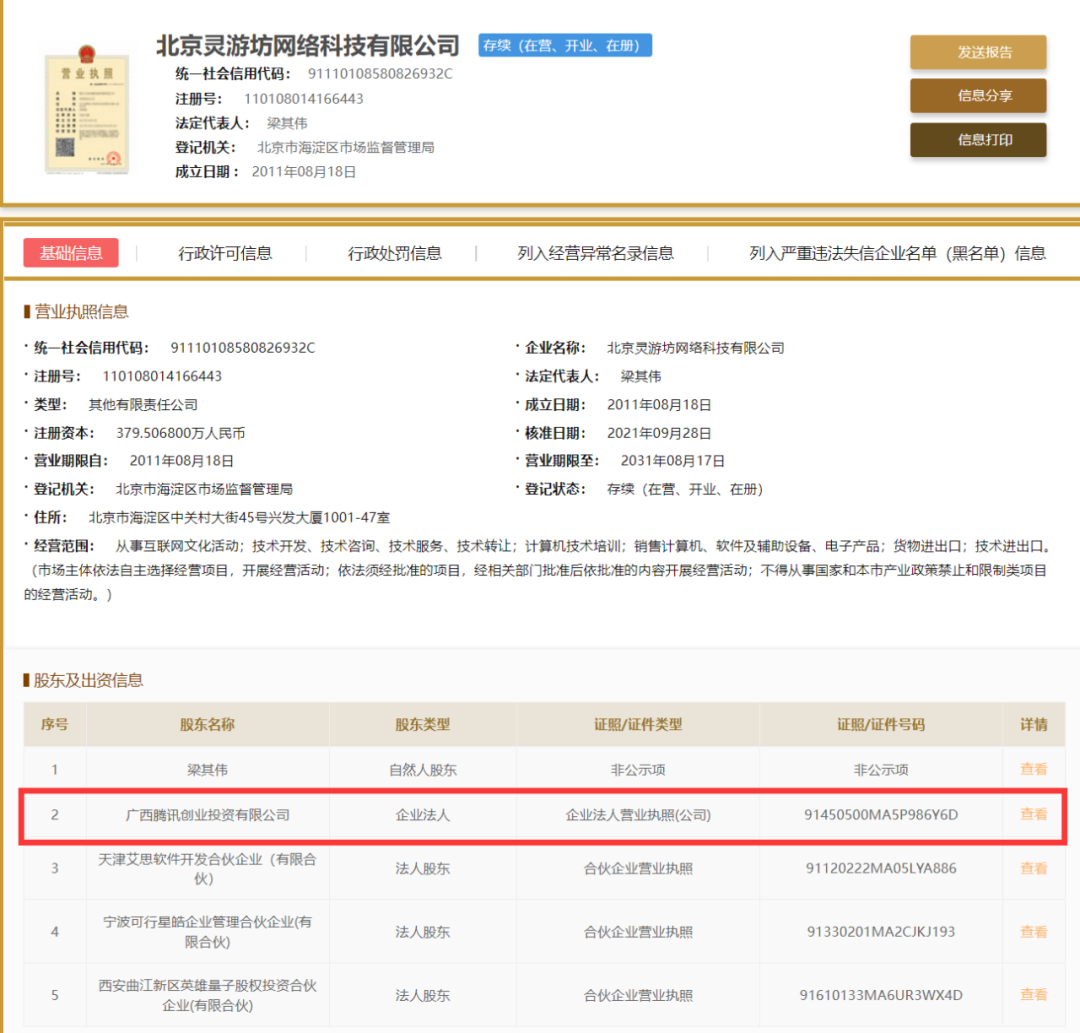Open the business license thumbnail image
This screenshot has height=1033, width=1080.
(86, 110)
